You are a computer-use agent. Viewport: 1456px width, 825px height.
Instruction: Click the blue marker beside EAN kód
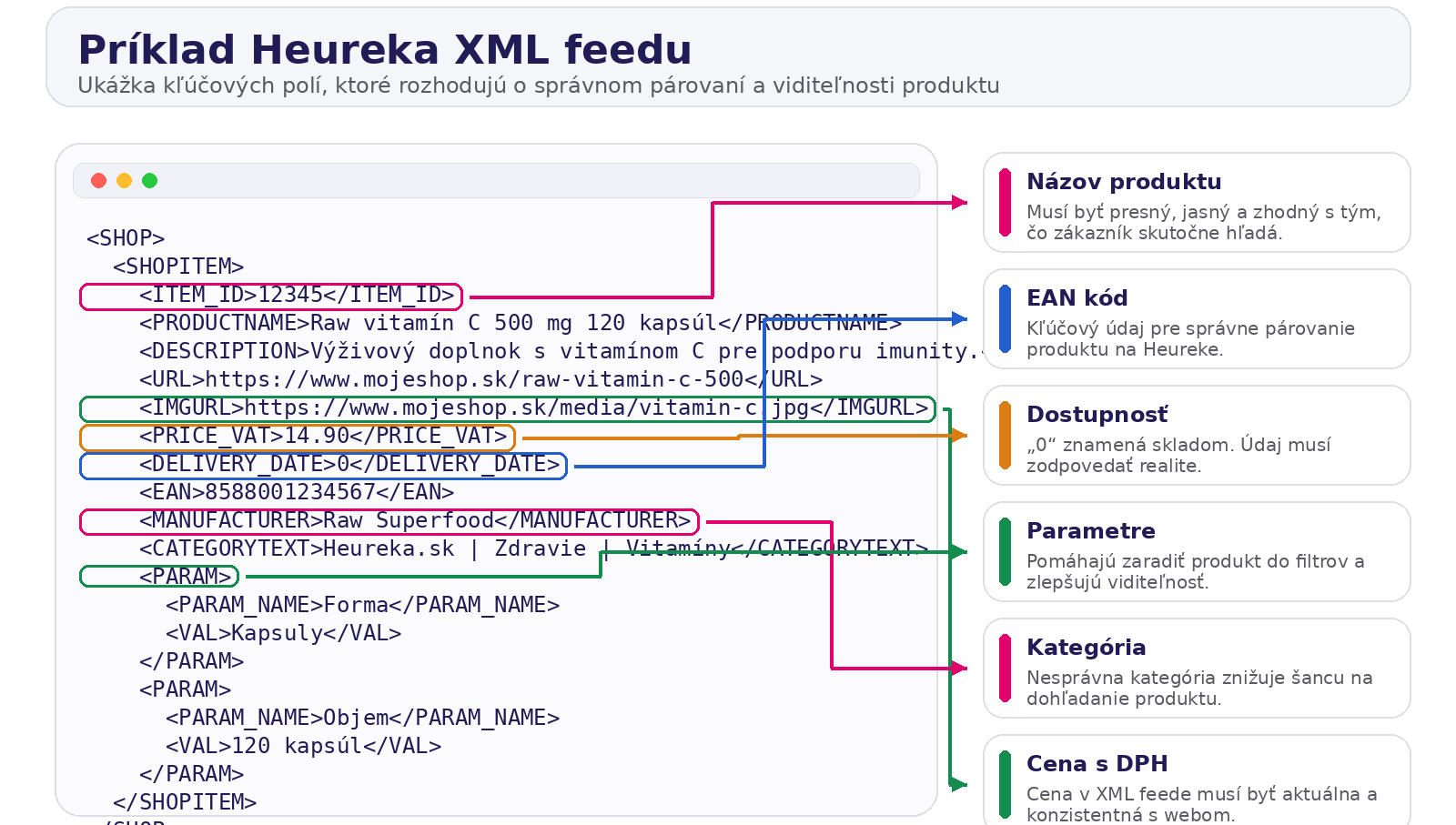[x=1005, y=320]
